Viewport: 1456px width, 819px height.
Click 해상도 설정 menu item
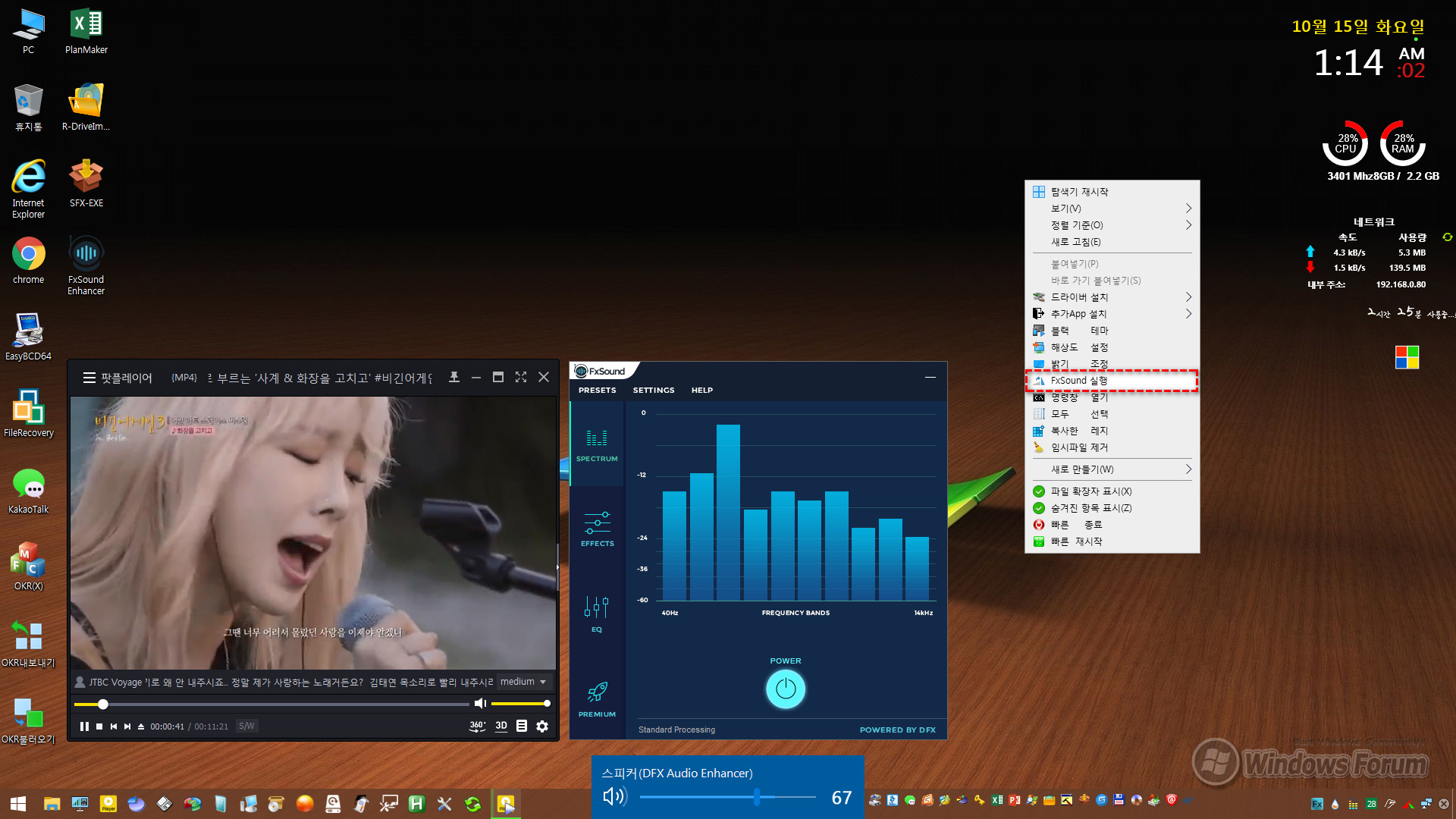coord(1112,347)
